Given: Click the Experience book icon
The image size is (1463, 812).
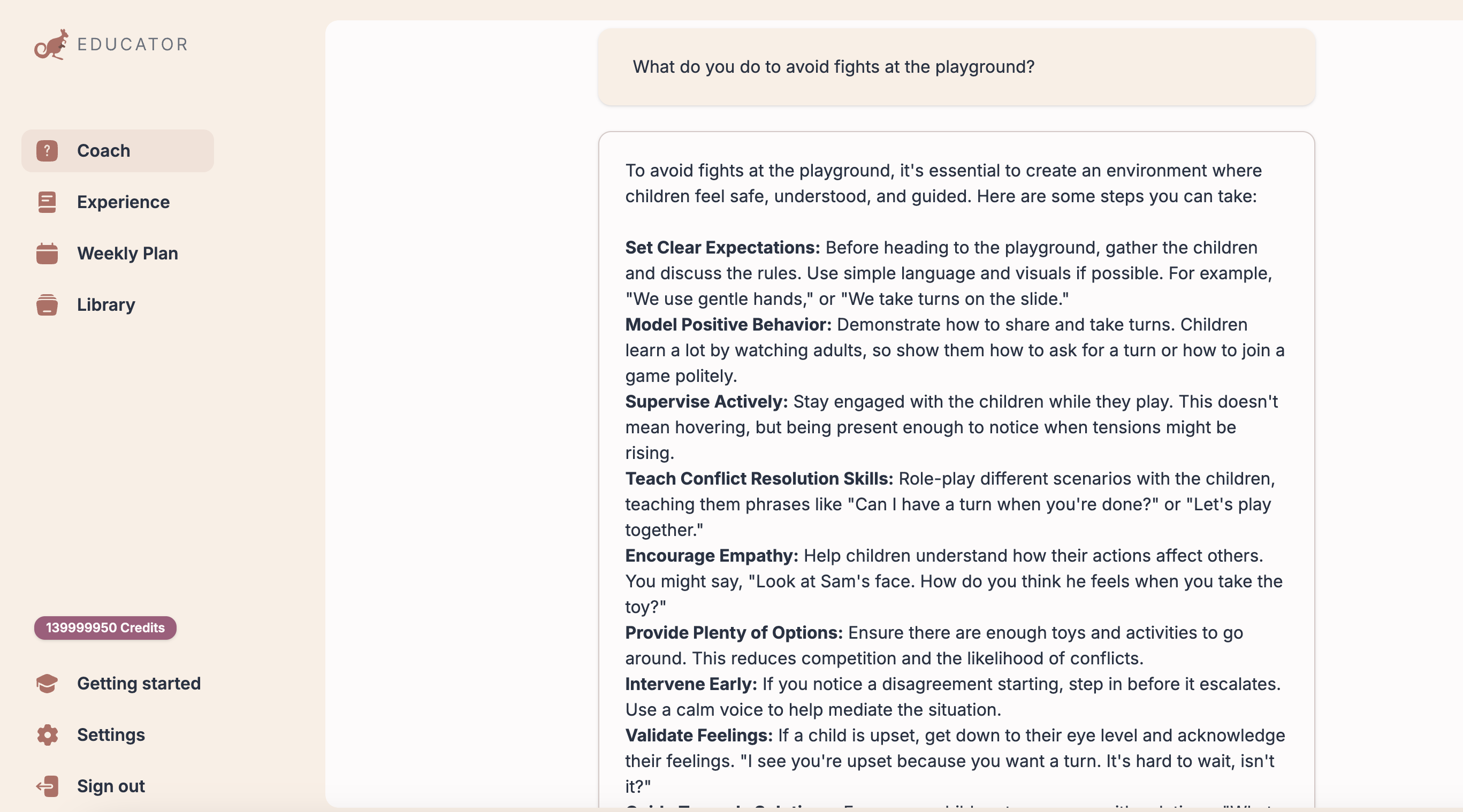Looking at the screenshot, I should [47, 202].
